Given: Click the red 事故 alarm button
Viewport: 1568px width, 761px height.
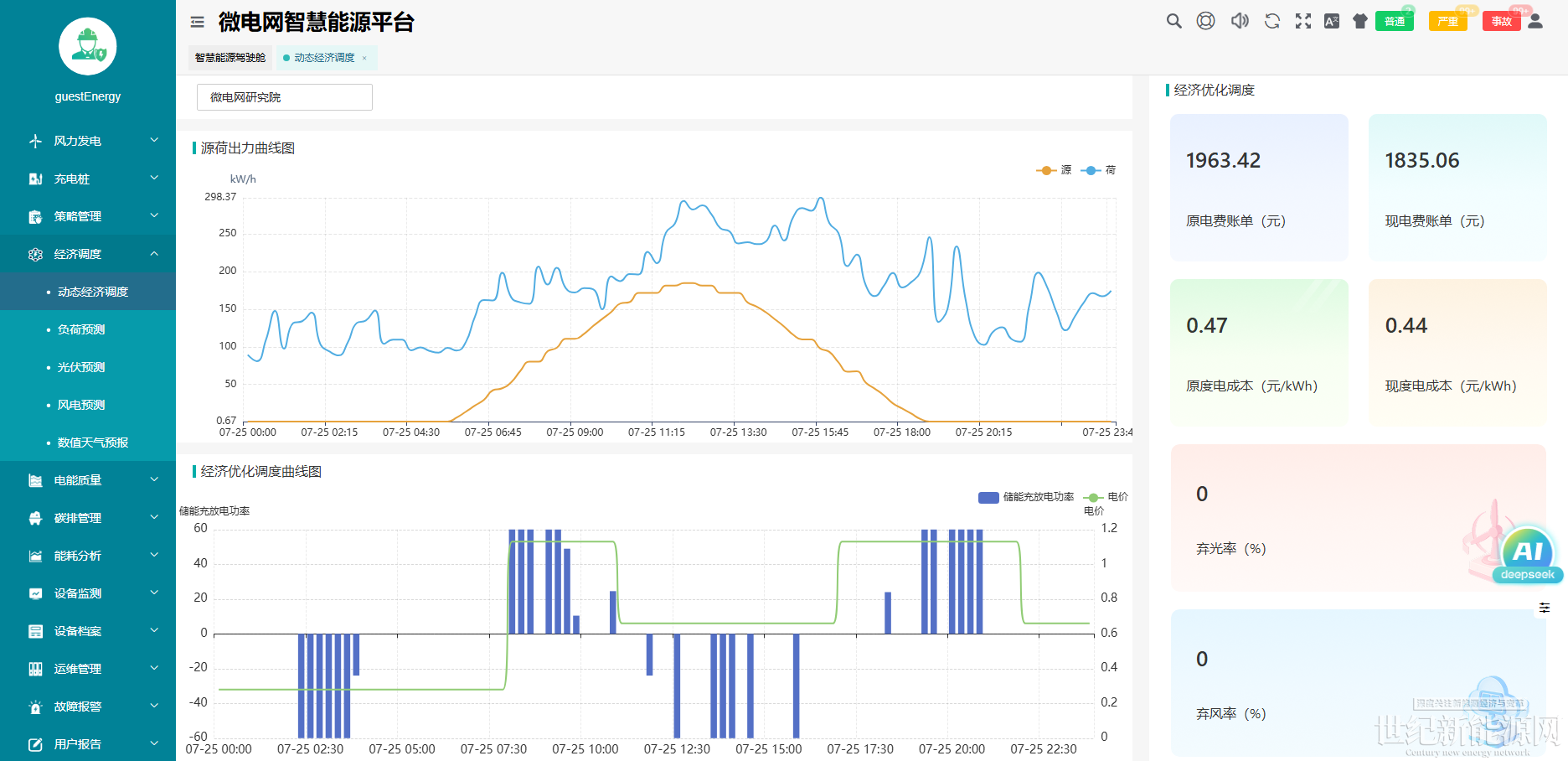Looking at the screenshot, I should (x=1501, y=22).
